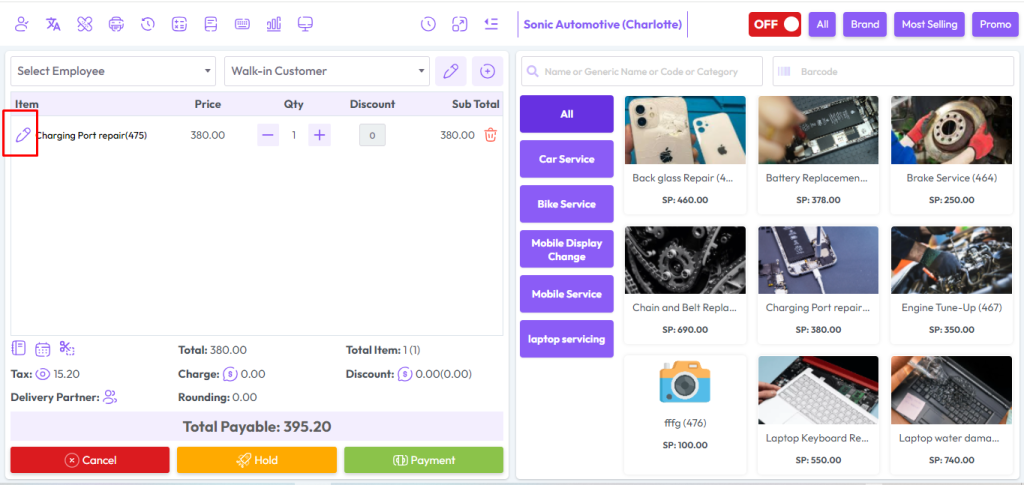
Task: Open the Walk-in Customer dropdown
Action: tap(327, 71)
